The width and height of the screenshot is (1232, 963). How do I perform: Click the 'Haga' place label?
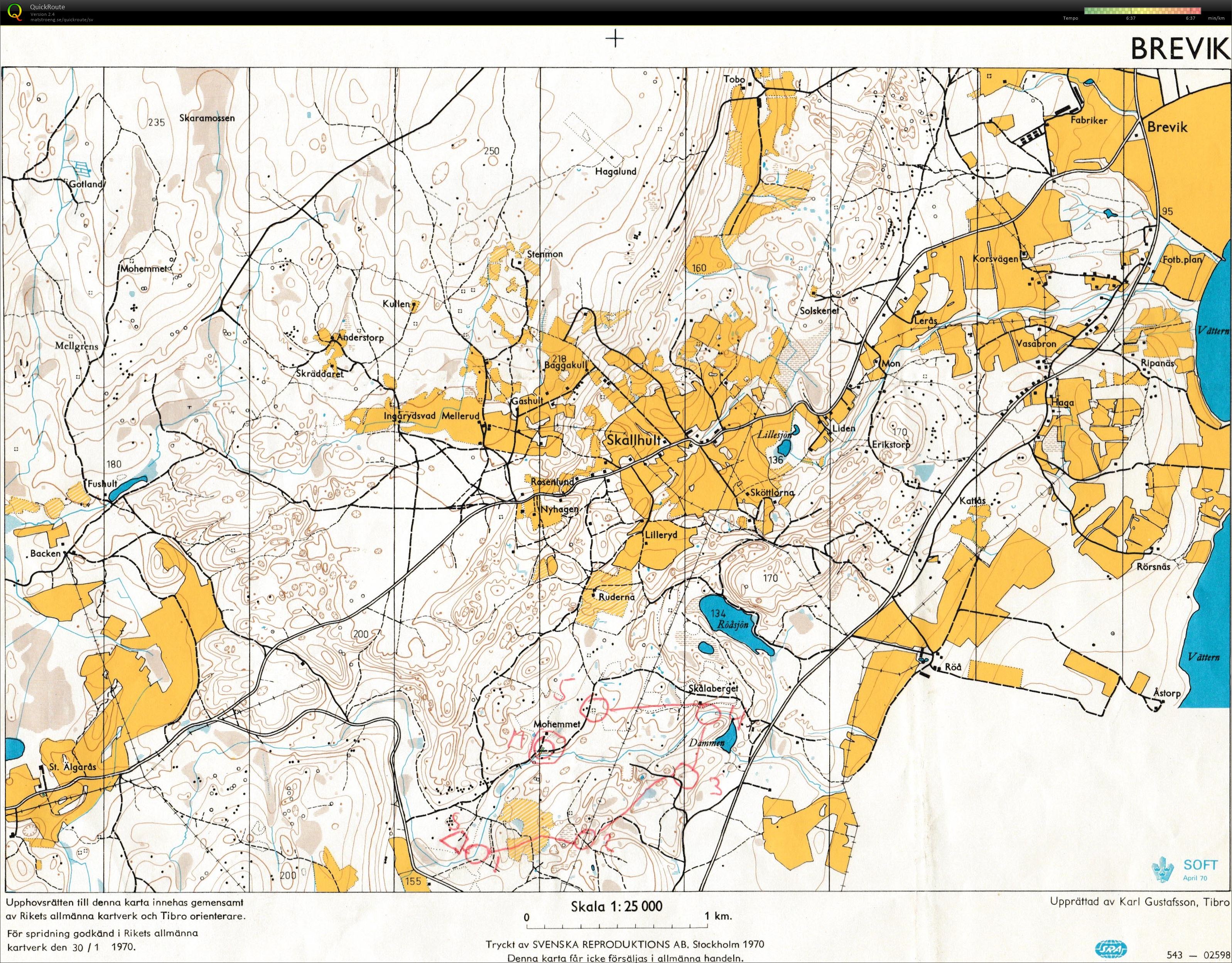pos(1062,403)
